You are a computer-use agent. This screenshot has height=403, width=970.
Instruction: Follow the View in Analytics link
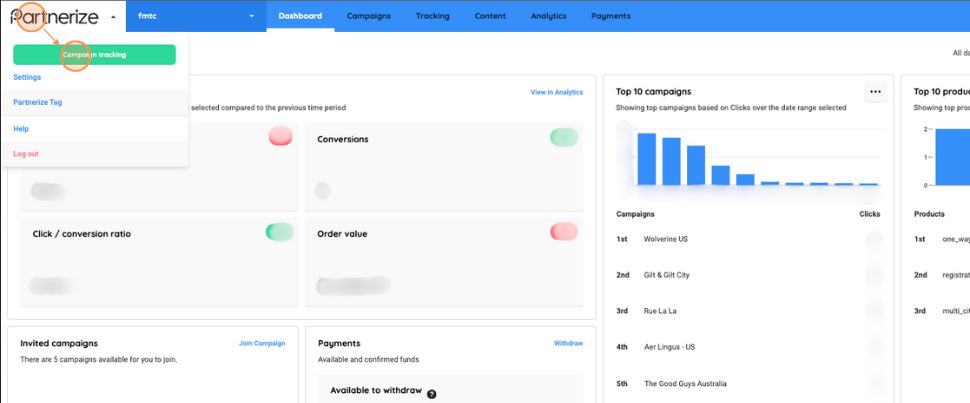[x=556, y=92]
